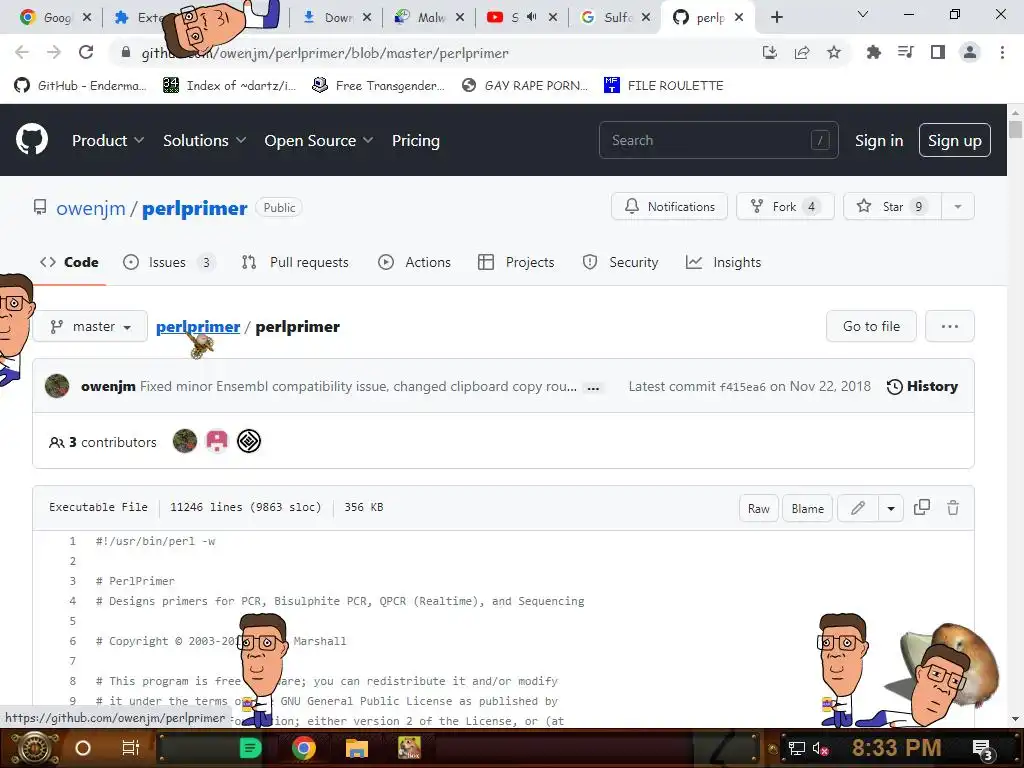
Task: Click the browser address bar
Action: 431,53
